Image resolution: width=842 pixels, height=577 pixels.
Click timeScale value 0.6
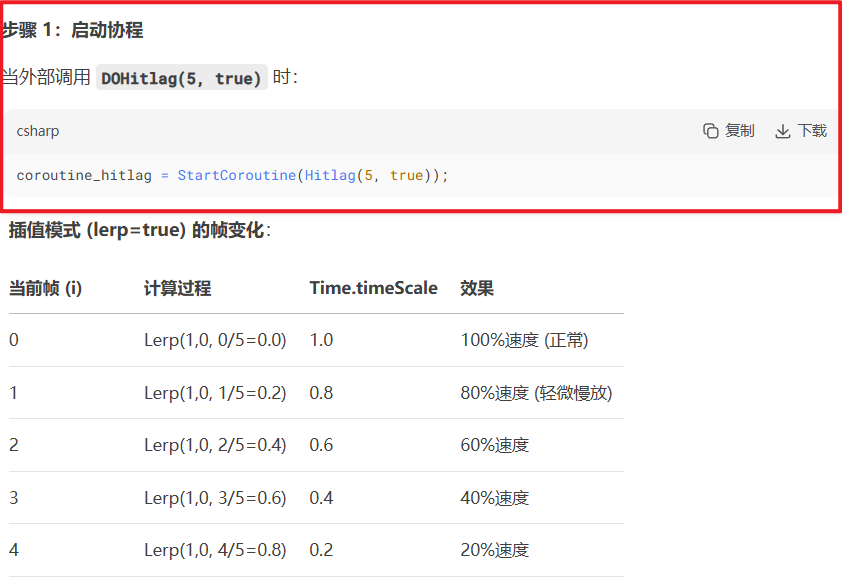pyautogui.click(x=321, y=445)
